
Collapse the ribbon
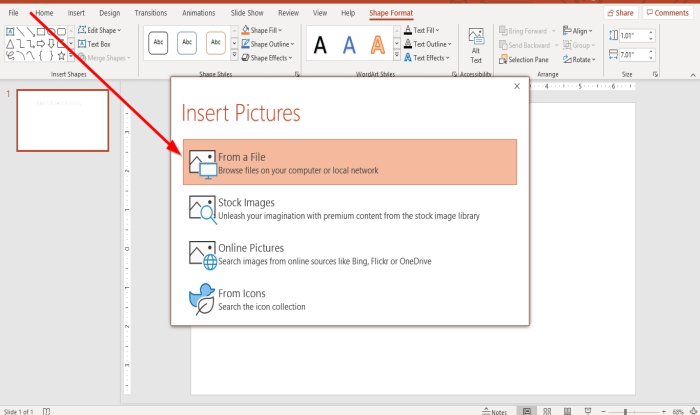tap(693, 75)
